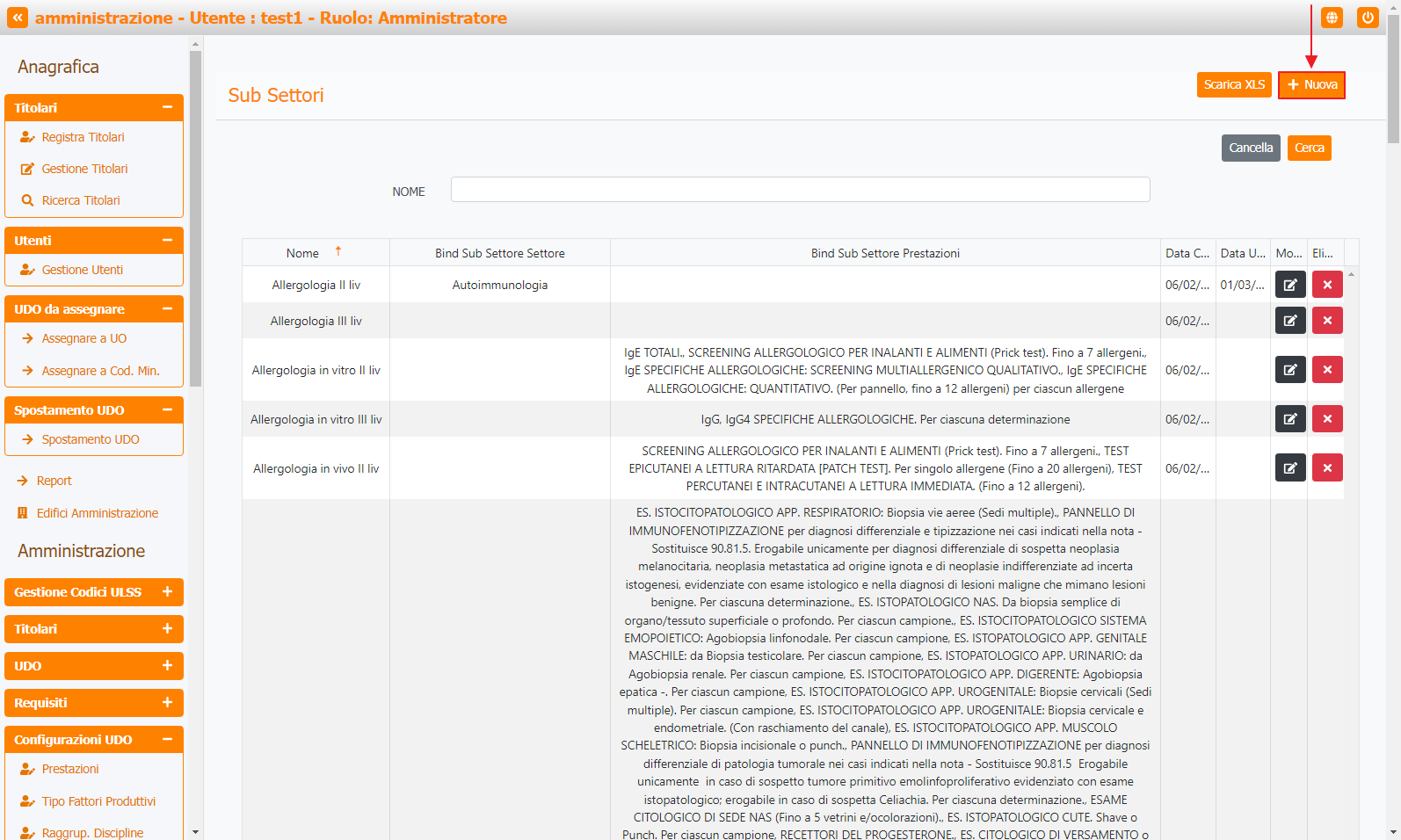Collapse sidebar with double-arrow icon
This screenshot has height=840, width=1401.
pos(18,18)
